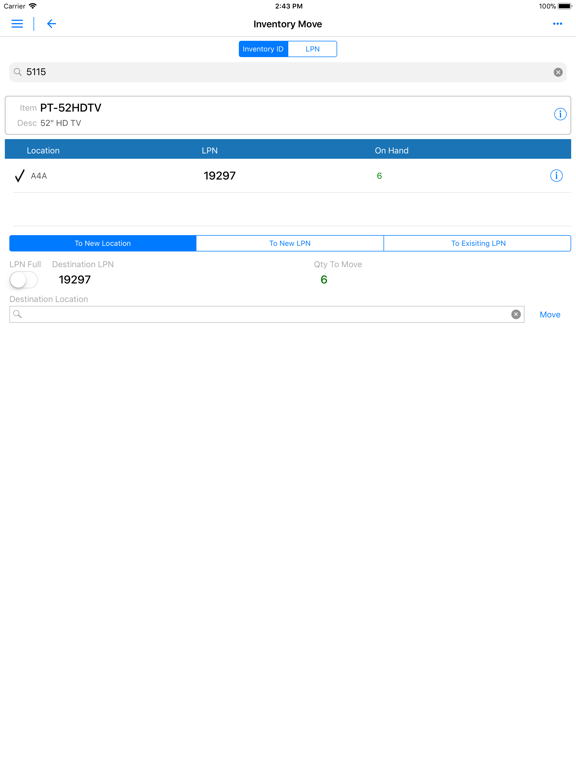
Task: Tap the item name PT-52HDTV
Action: click(71, 108)
